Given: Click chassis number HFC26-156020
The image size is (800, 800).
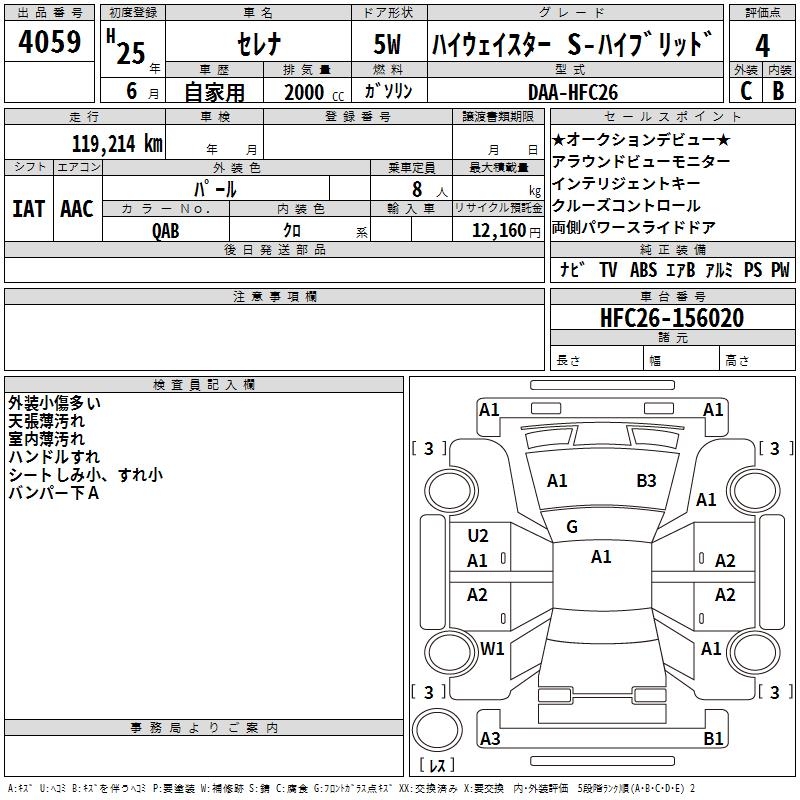Looking at the screenshot, I should tap(672, 318).
